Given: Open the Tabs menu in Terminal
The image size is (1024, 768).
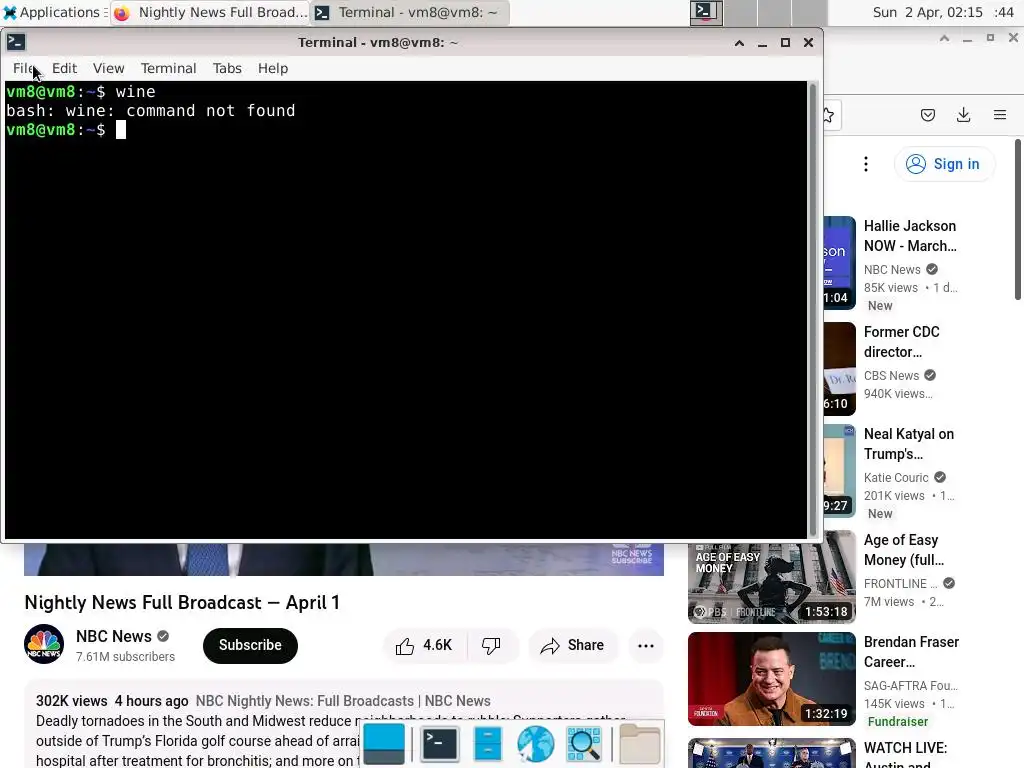Looking at the screenshot, I should click(x=227, y=68).
